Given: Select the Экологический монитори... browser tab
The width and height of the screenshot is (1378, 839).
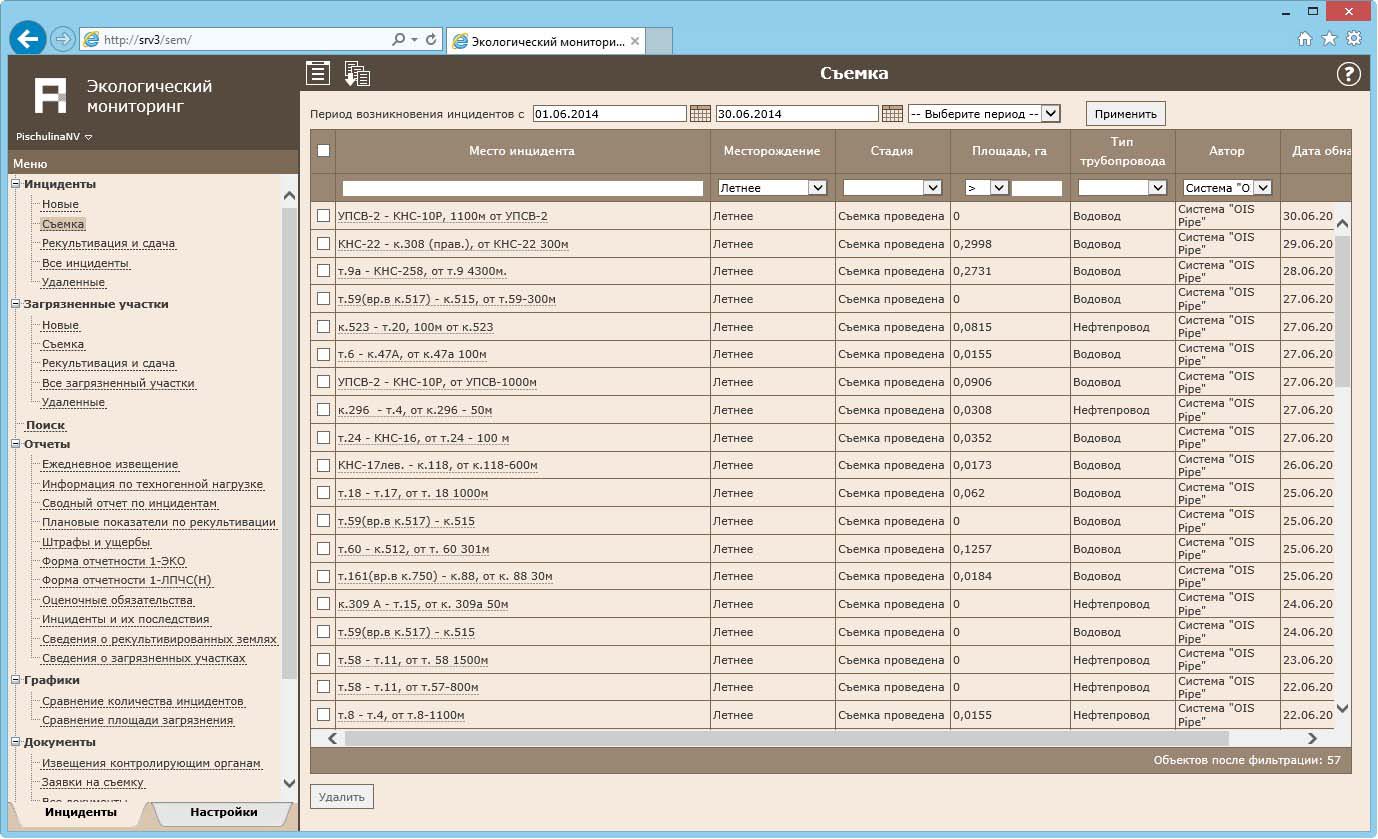Looking at the screenshot, I should coord(547,41).
